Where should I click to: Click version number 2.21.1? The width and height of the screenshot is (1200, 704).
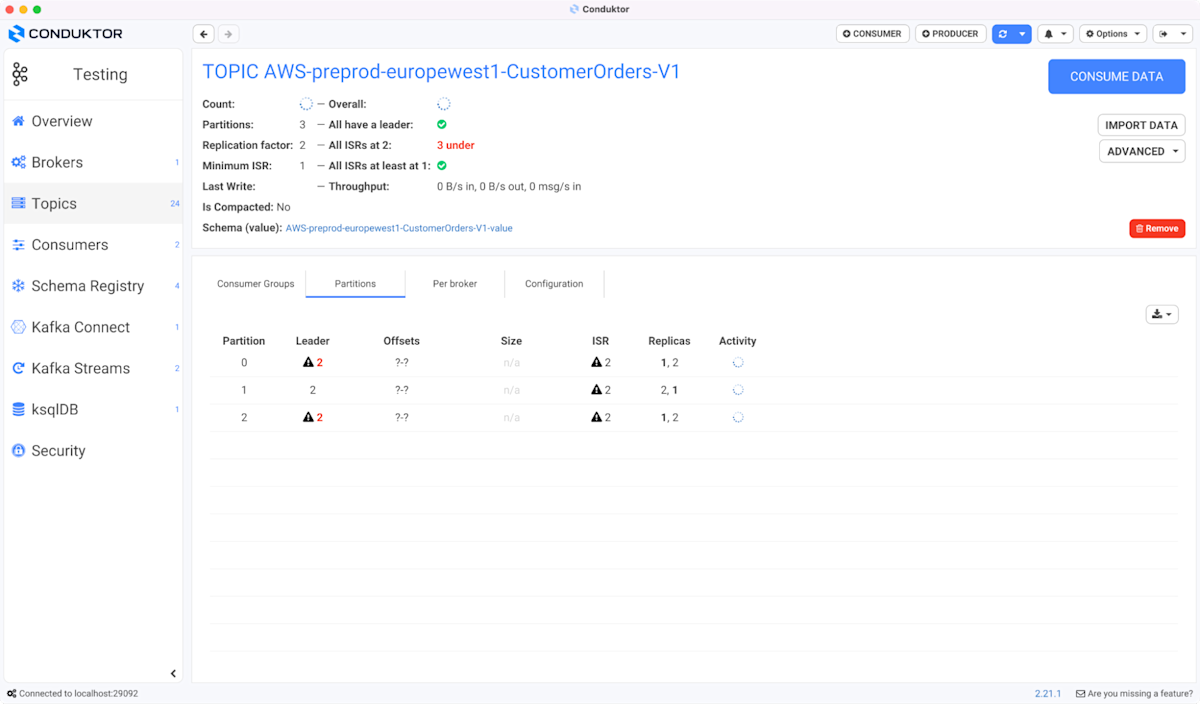(x=1048, y=693)
